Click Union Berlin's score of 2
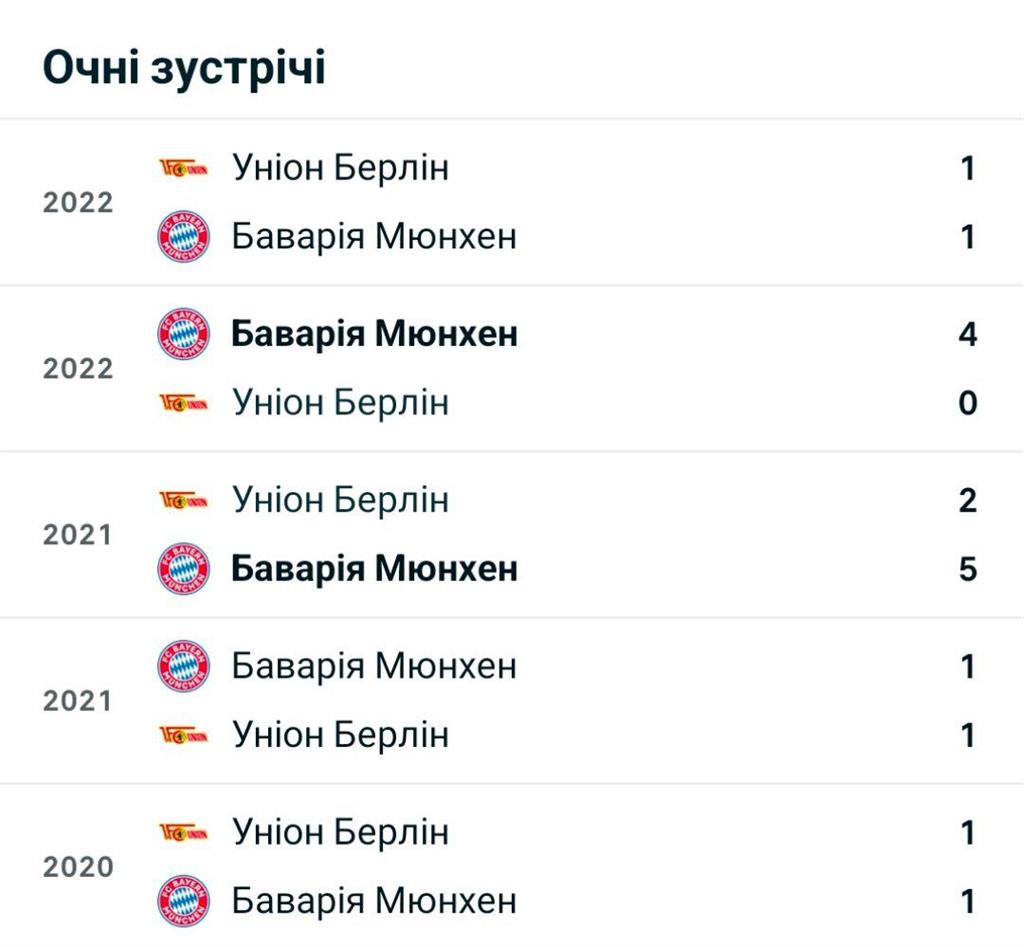 coord(967,500)
